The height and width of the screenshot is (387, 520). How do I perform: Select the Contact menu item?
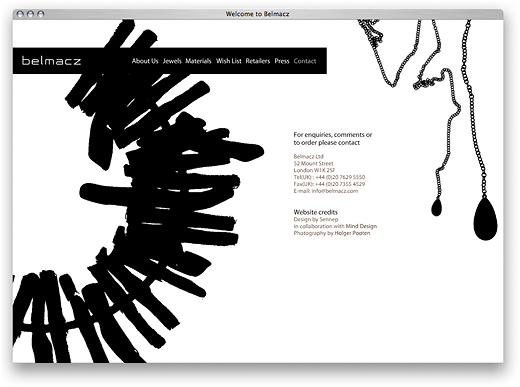(305, 61)
